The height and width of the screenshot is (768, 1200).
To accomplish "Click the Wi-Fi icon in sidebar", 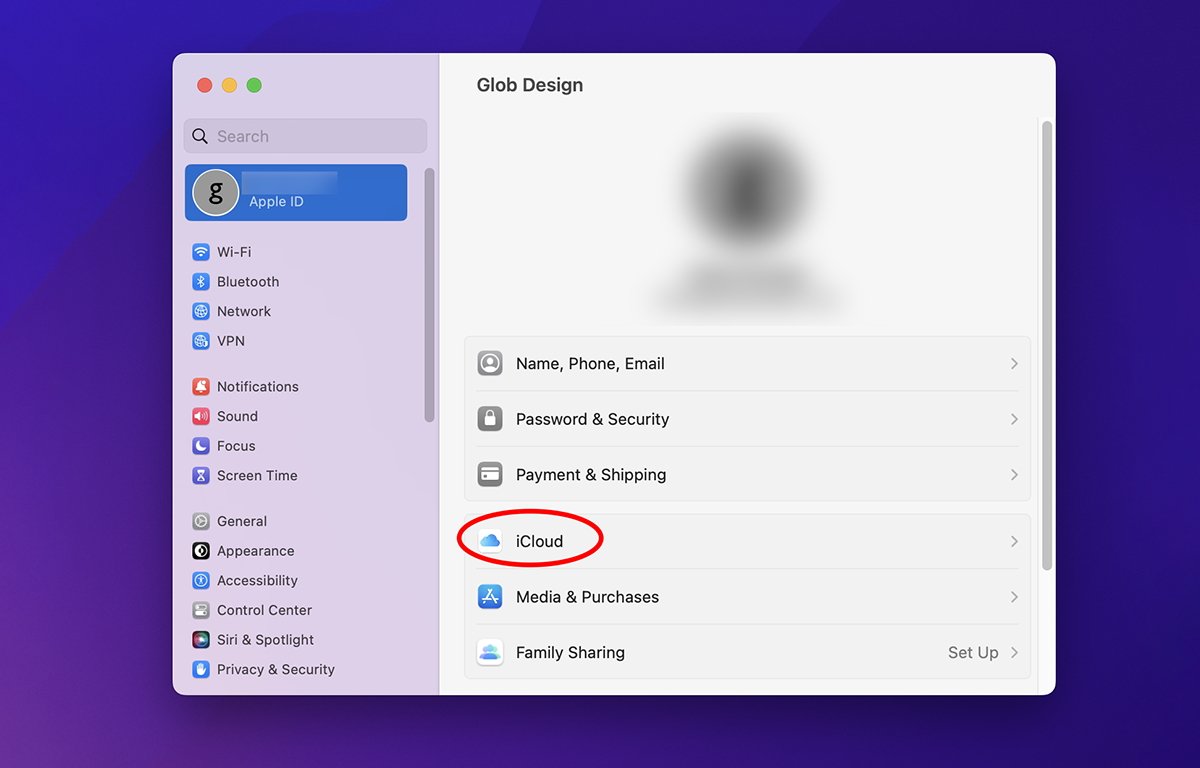I will [201, 252].
